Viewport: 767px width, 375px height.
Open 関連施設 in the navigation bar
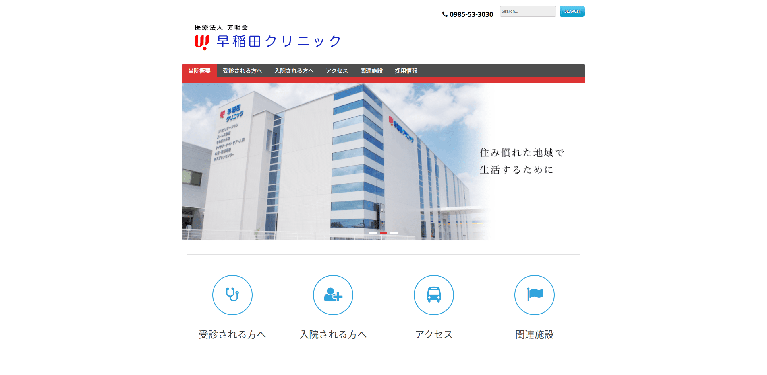371,70
